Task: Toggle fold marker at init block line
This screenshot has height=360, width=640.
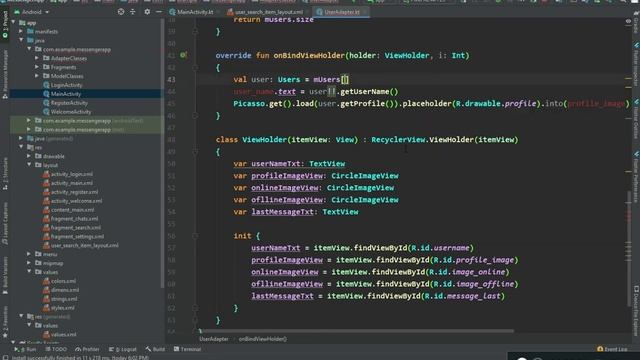Action: [195, 236]
